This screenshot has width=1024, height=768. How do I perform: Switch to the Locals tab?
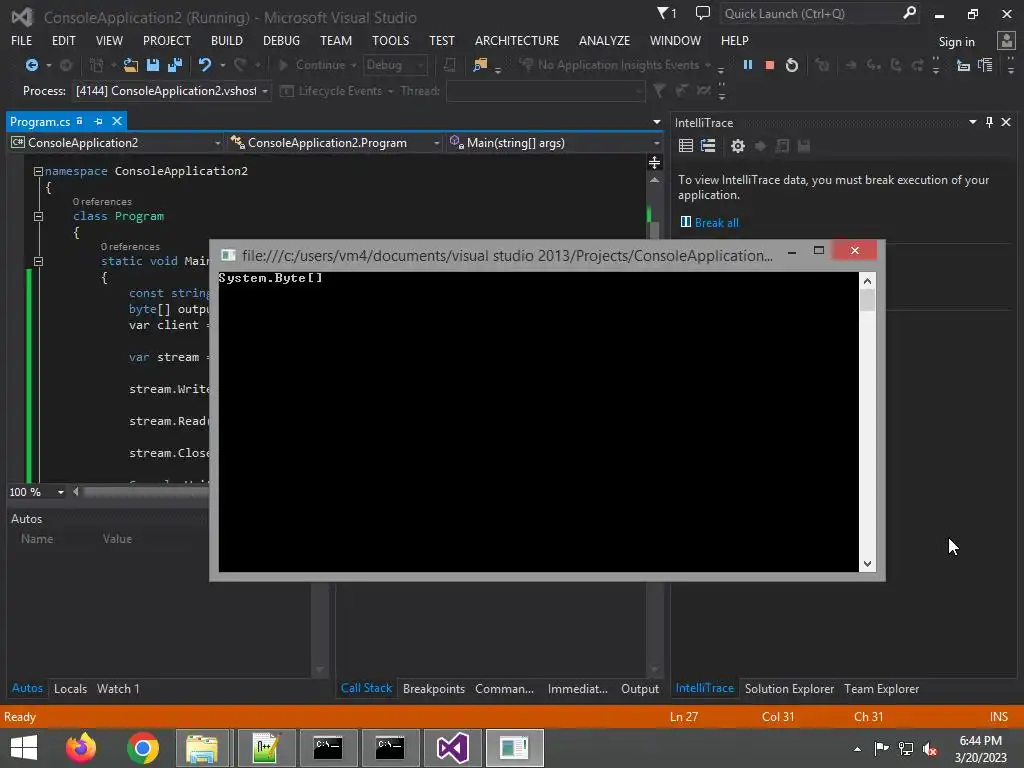click(x=71, y=688)
